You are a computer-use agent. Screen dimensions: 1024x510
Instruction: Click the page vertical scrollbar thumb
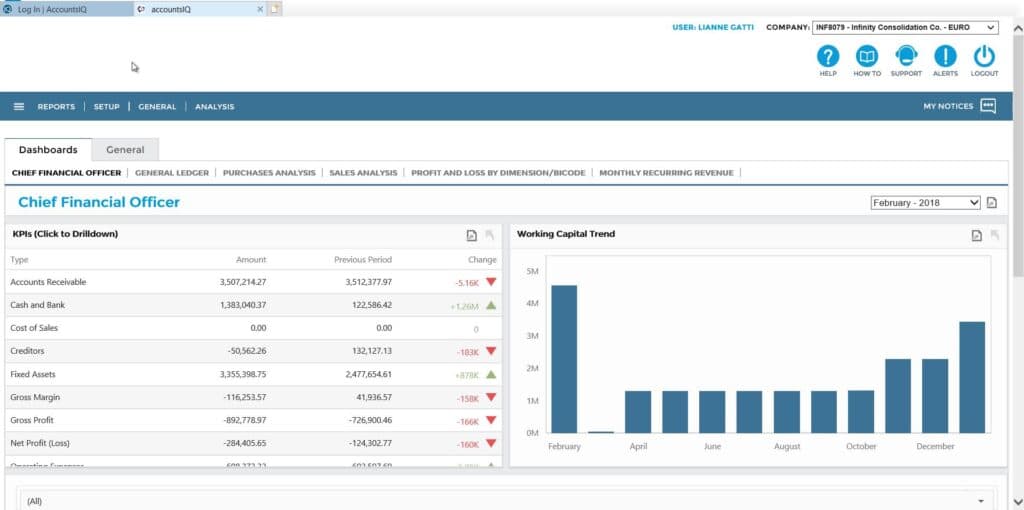point(1017,157)
